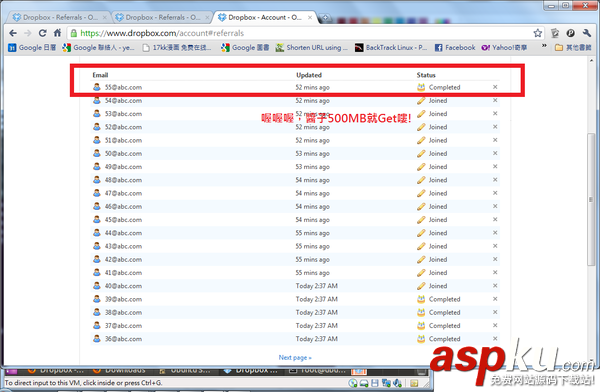The image size is (600, 392).
Task: Click the round black extension icon
Action: [x=571, y=33]
